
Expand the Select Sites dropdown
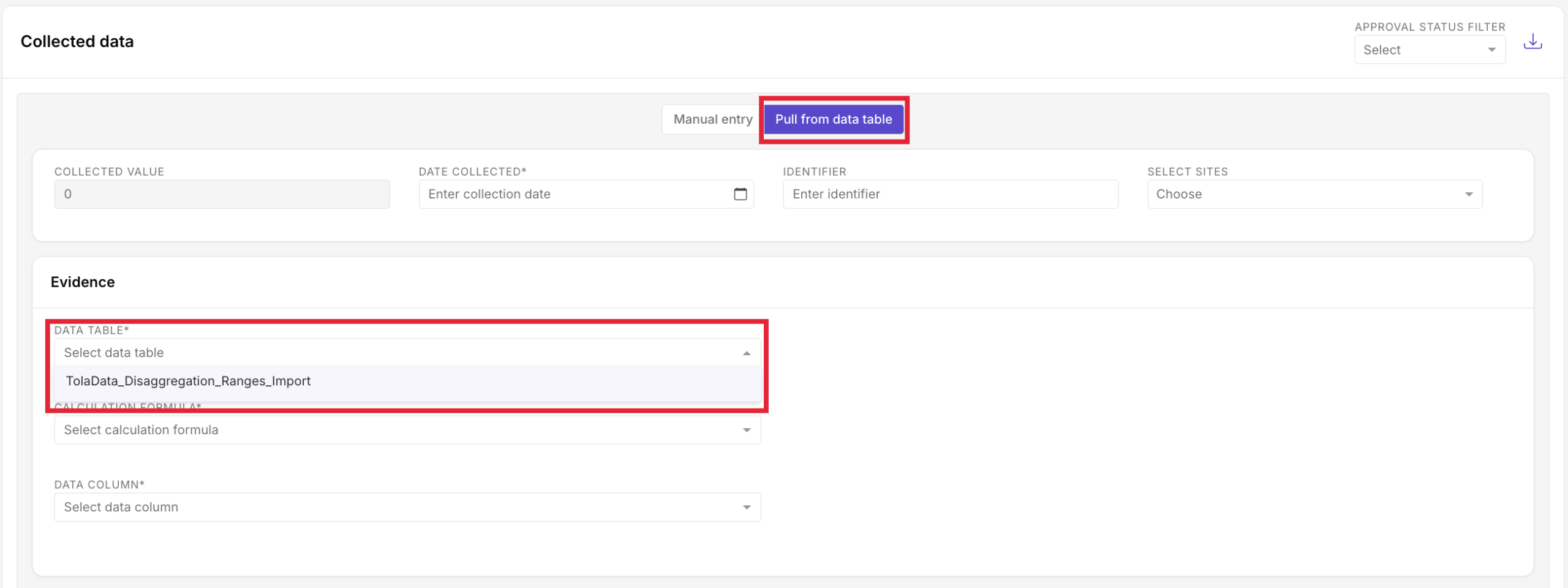(x=1314, y=194)
